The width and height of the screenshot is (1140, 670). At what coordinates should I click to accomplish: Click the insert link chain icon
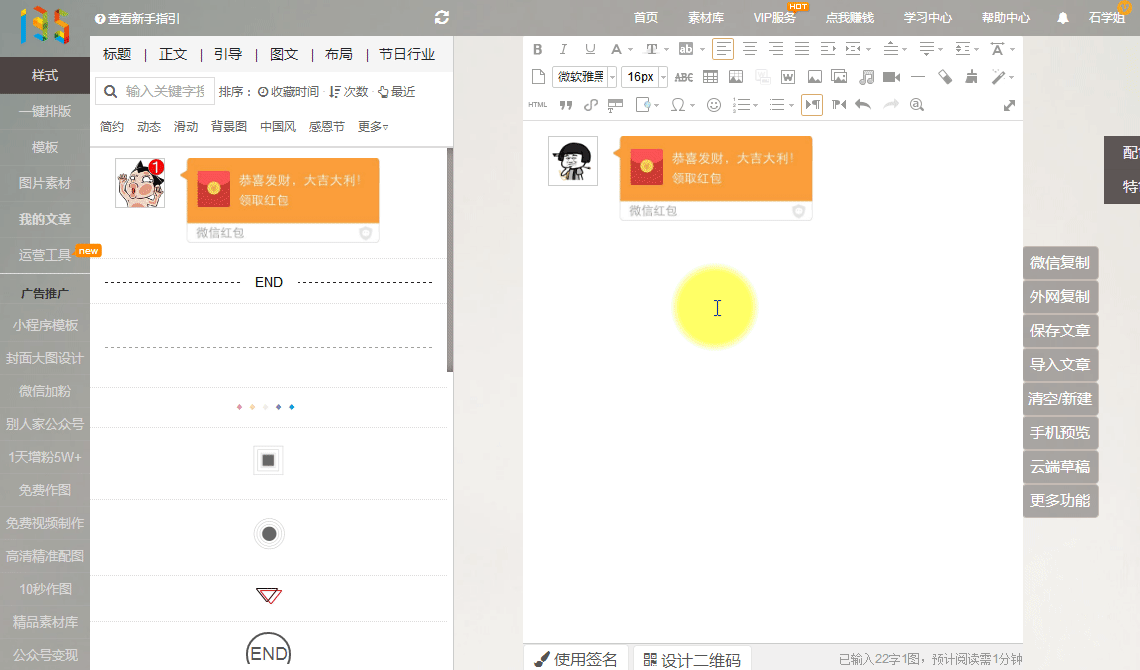590,105
